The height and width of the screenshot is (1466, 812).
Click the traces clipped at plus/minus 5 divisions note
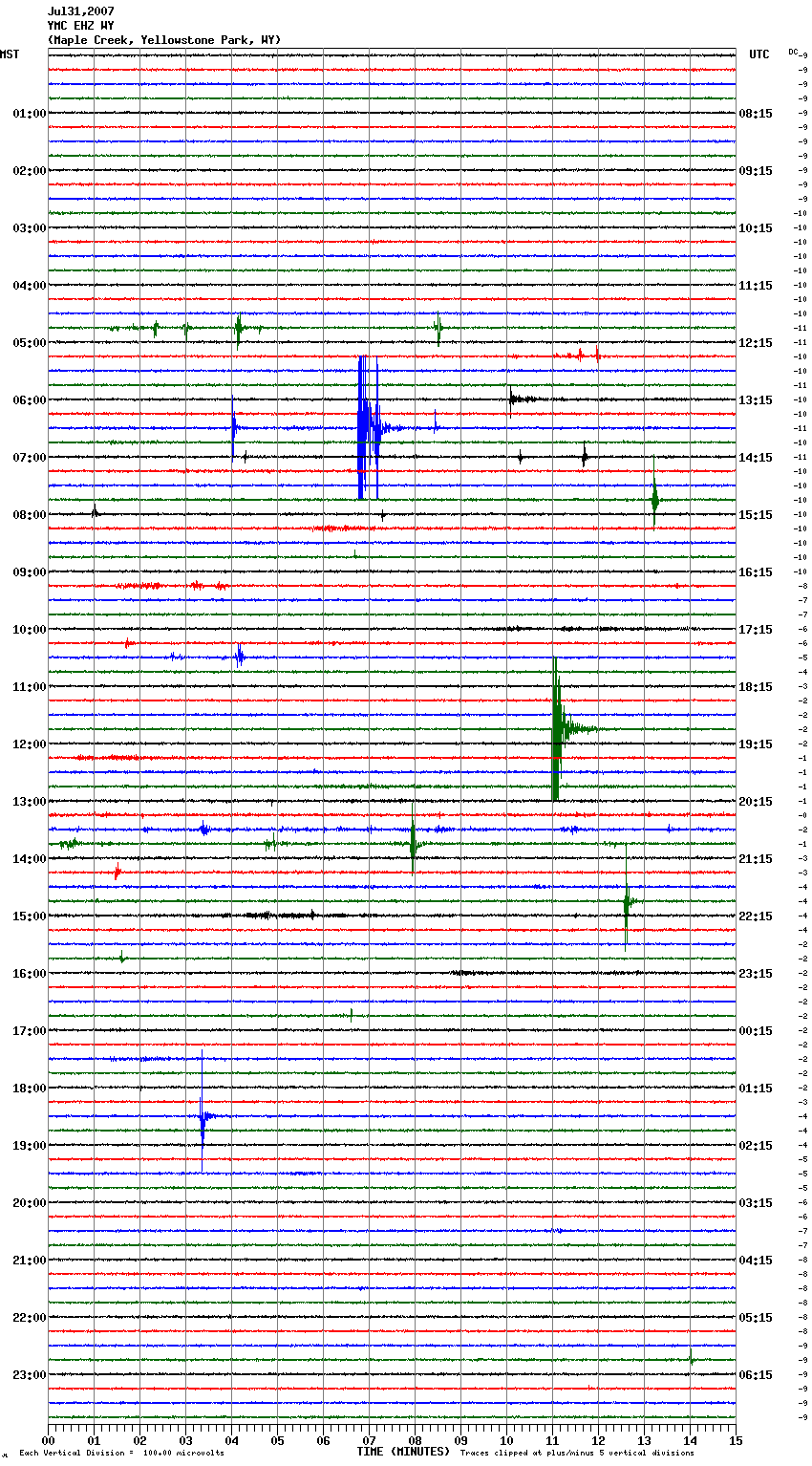[577, 1454]
